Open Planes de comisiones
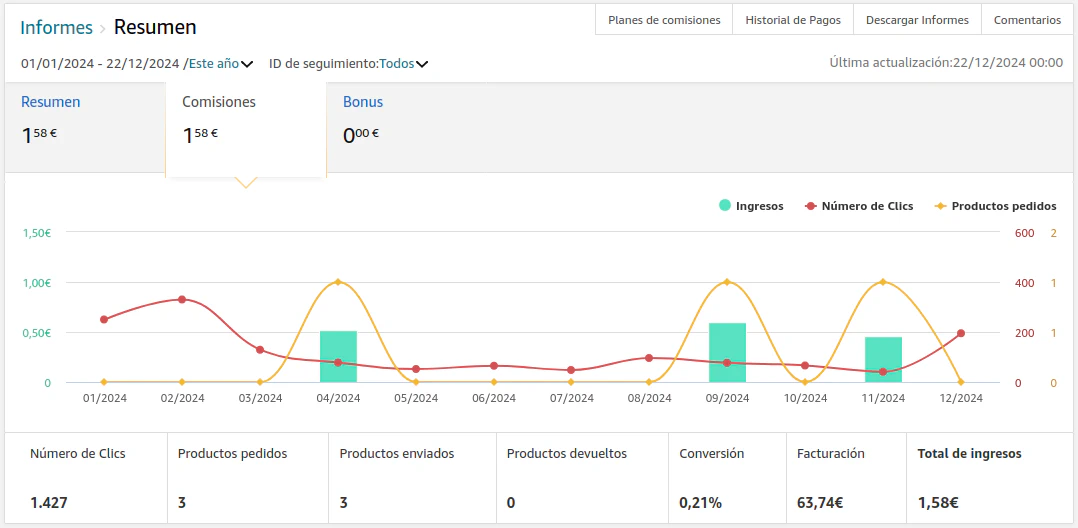The image size is (1078, 528). click(x=664, y=20)
